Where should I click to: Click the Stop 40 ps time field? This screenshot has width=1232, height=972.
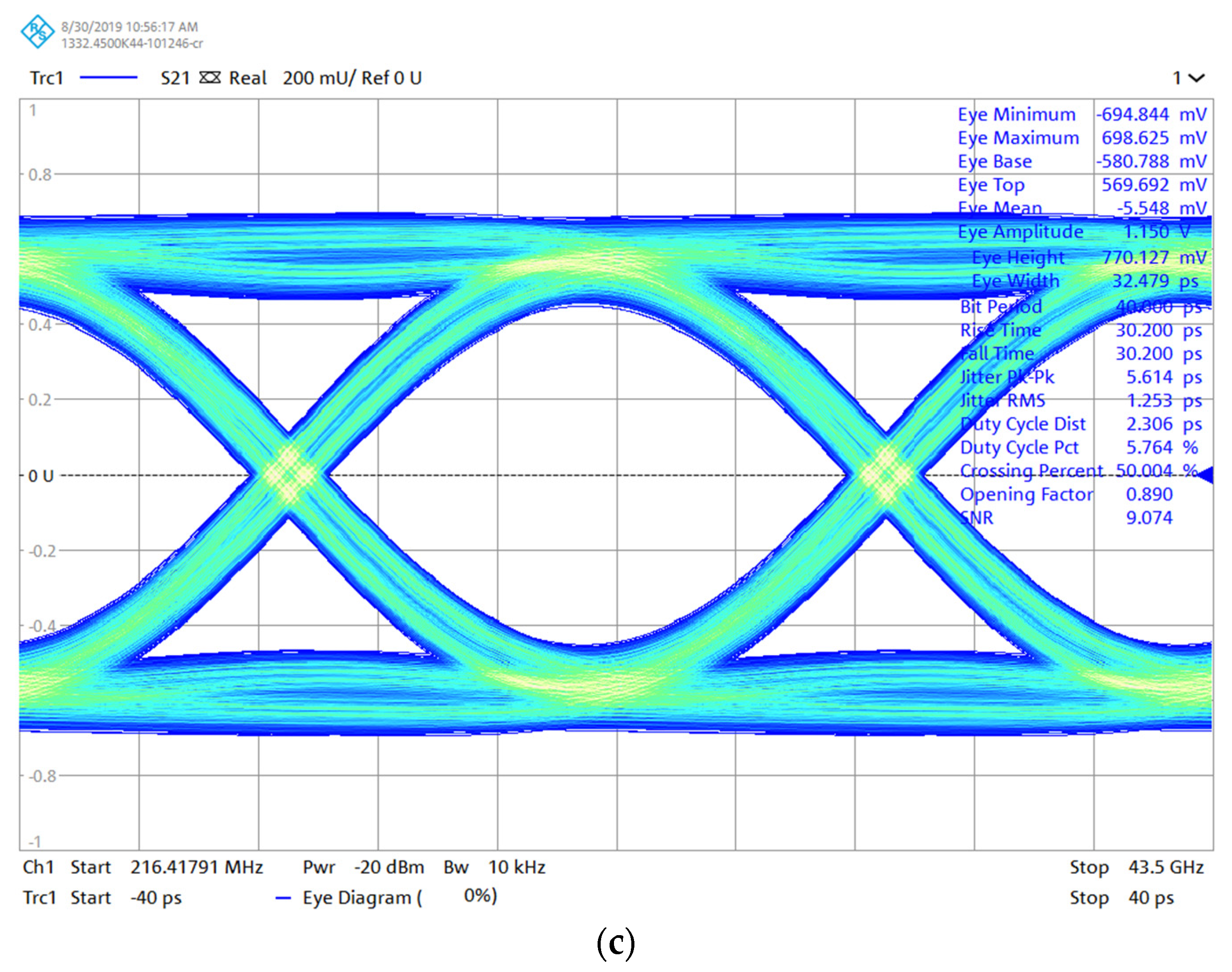[1150, 898]
